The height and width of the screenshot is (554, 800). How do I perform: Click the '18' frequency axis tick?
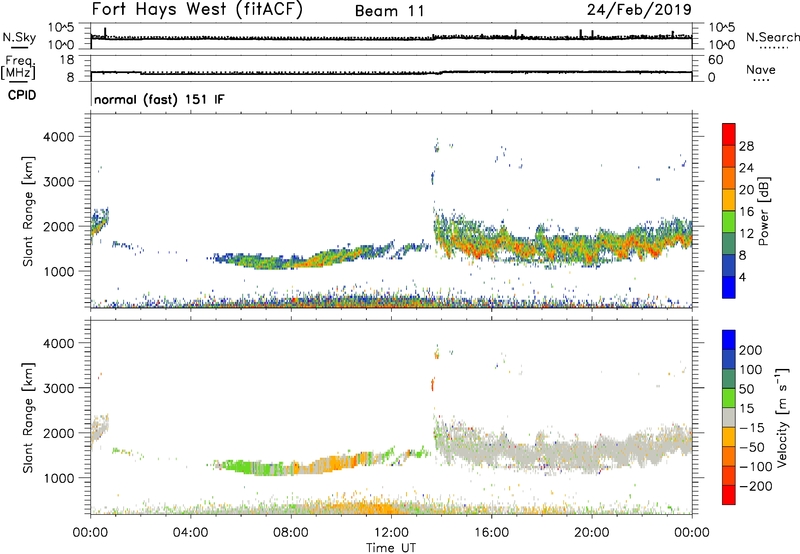click(67, 60)
